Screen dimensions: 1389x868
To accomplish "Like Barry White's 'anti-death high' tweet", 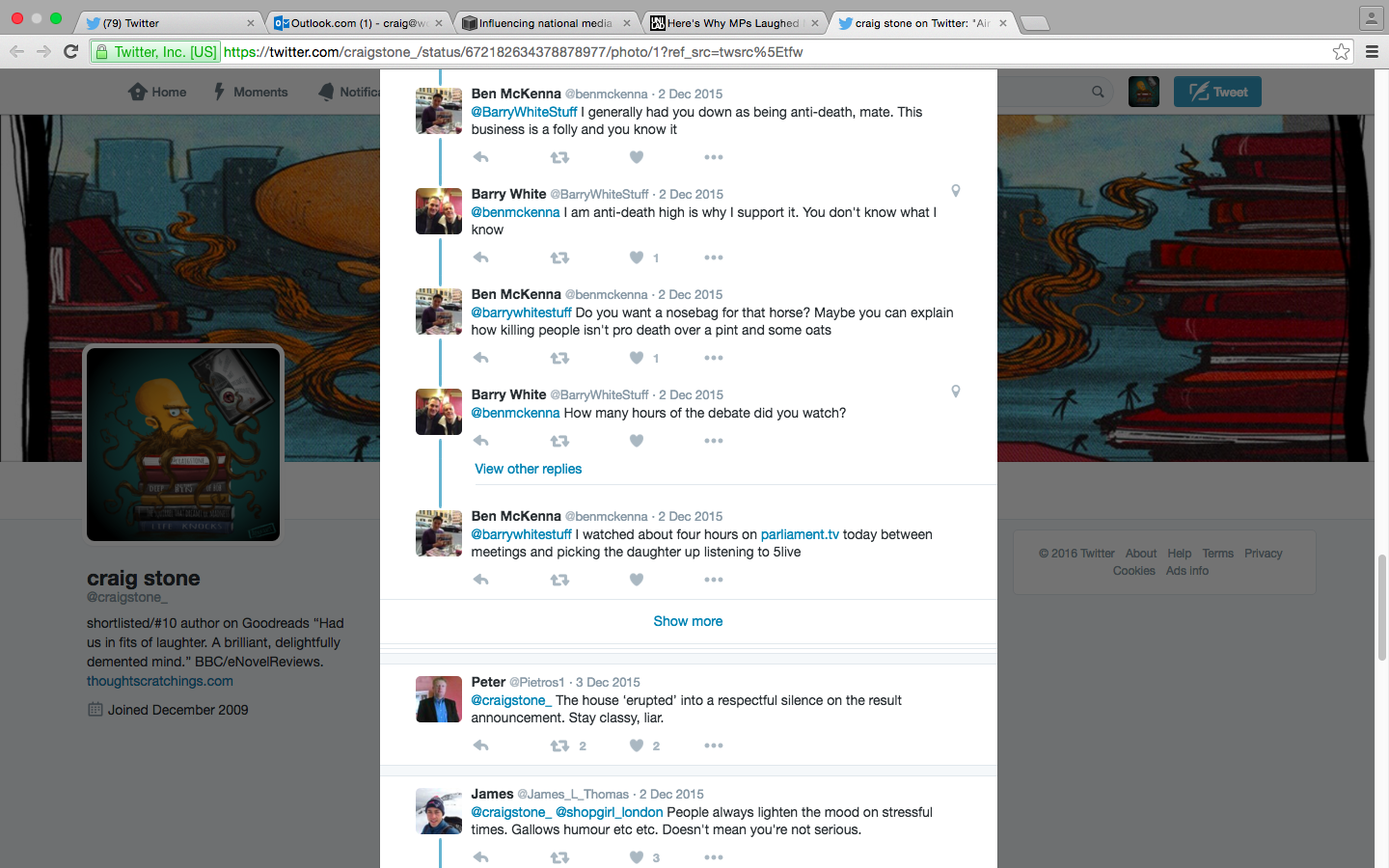I will coord(637,258).
